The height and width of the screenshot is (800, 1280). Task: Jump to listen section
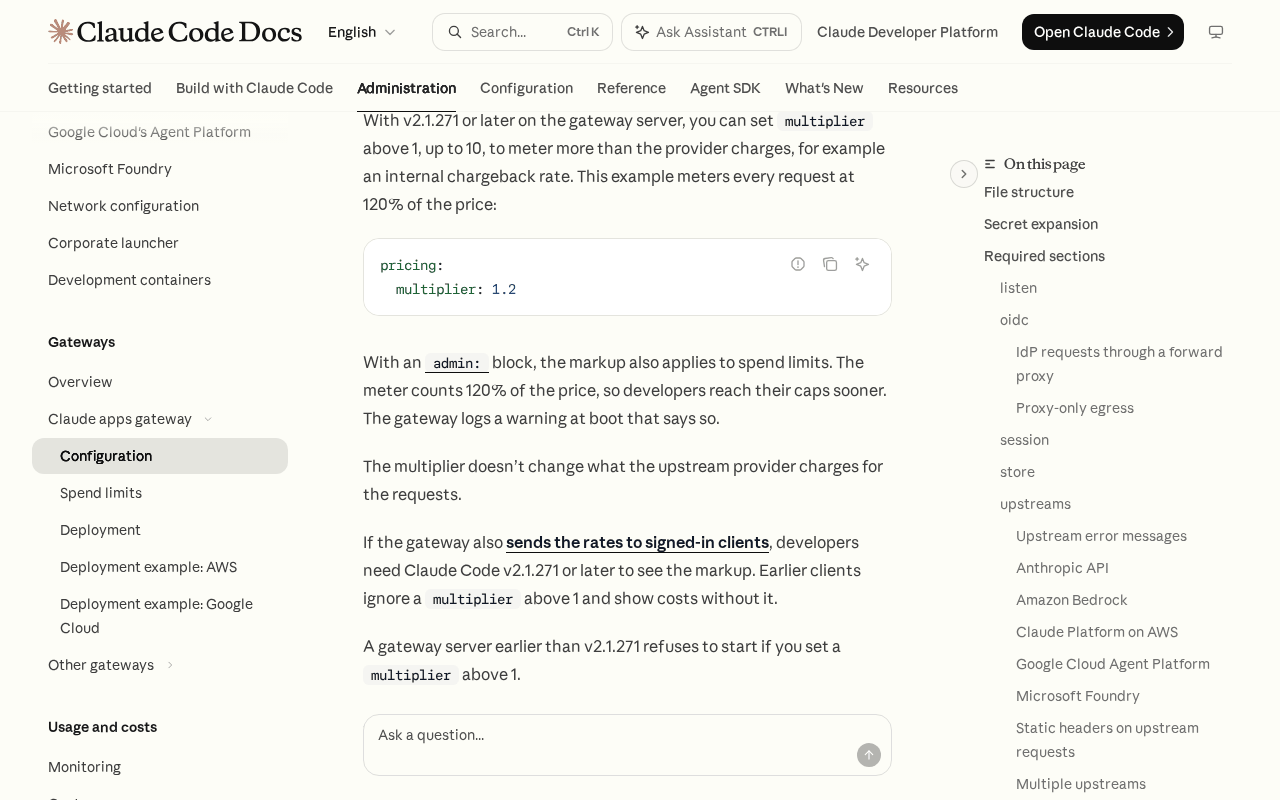point(1018,288)
